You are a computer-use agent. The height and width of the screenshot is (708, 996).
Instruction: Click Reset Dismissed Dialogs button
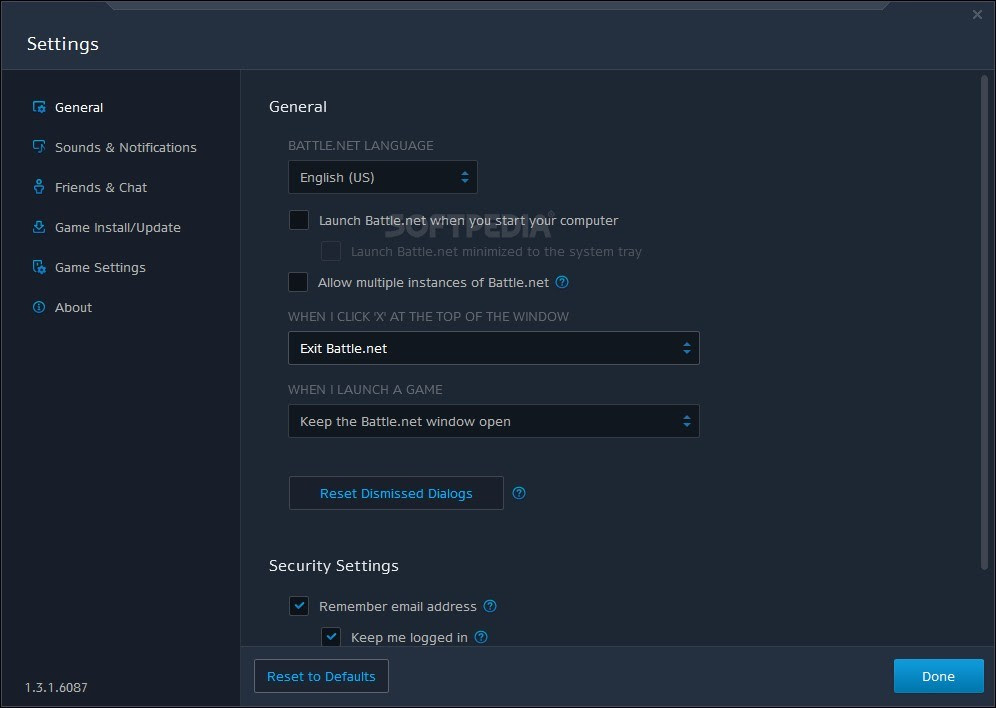(x=396, y=493)
